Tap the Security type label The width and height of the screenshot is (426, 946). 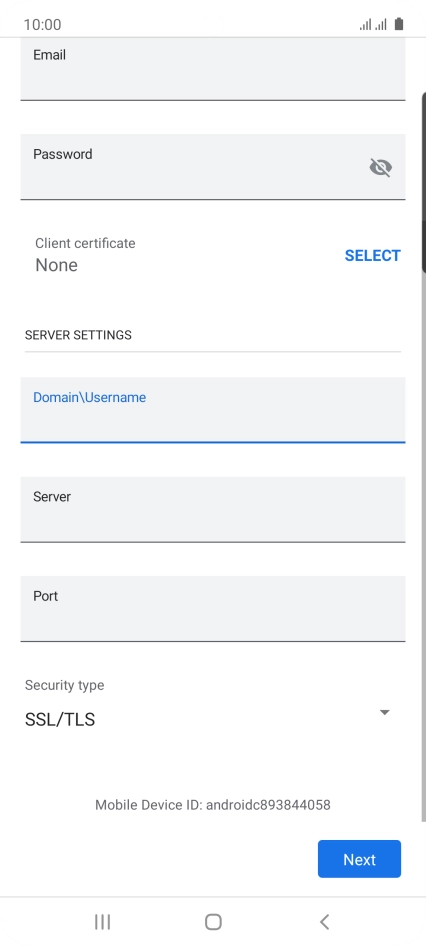coord(65,685)
